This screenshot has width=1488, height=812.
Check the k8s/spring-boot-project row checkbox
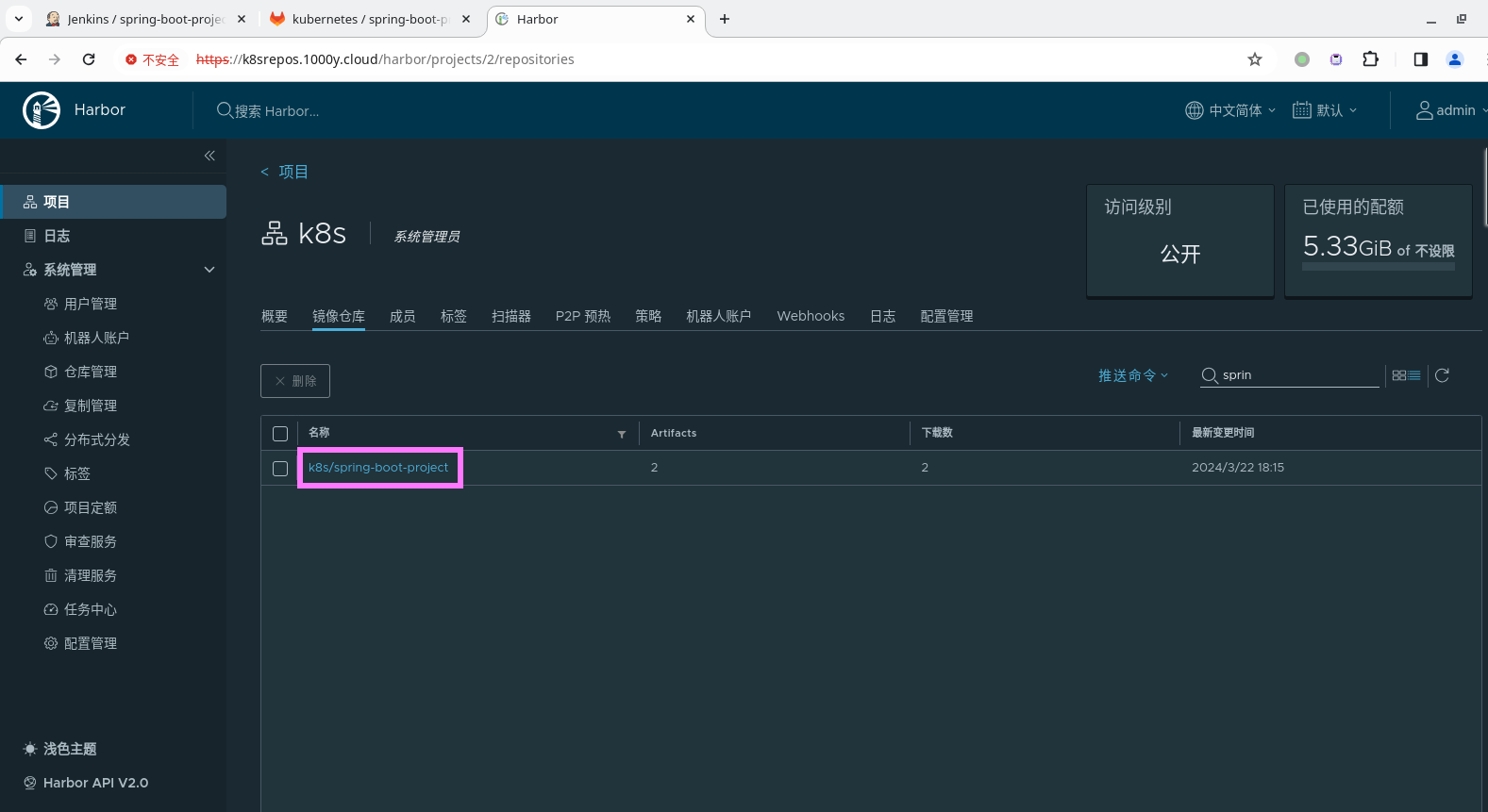coord(280,469)
